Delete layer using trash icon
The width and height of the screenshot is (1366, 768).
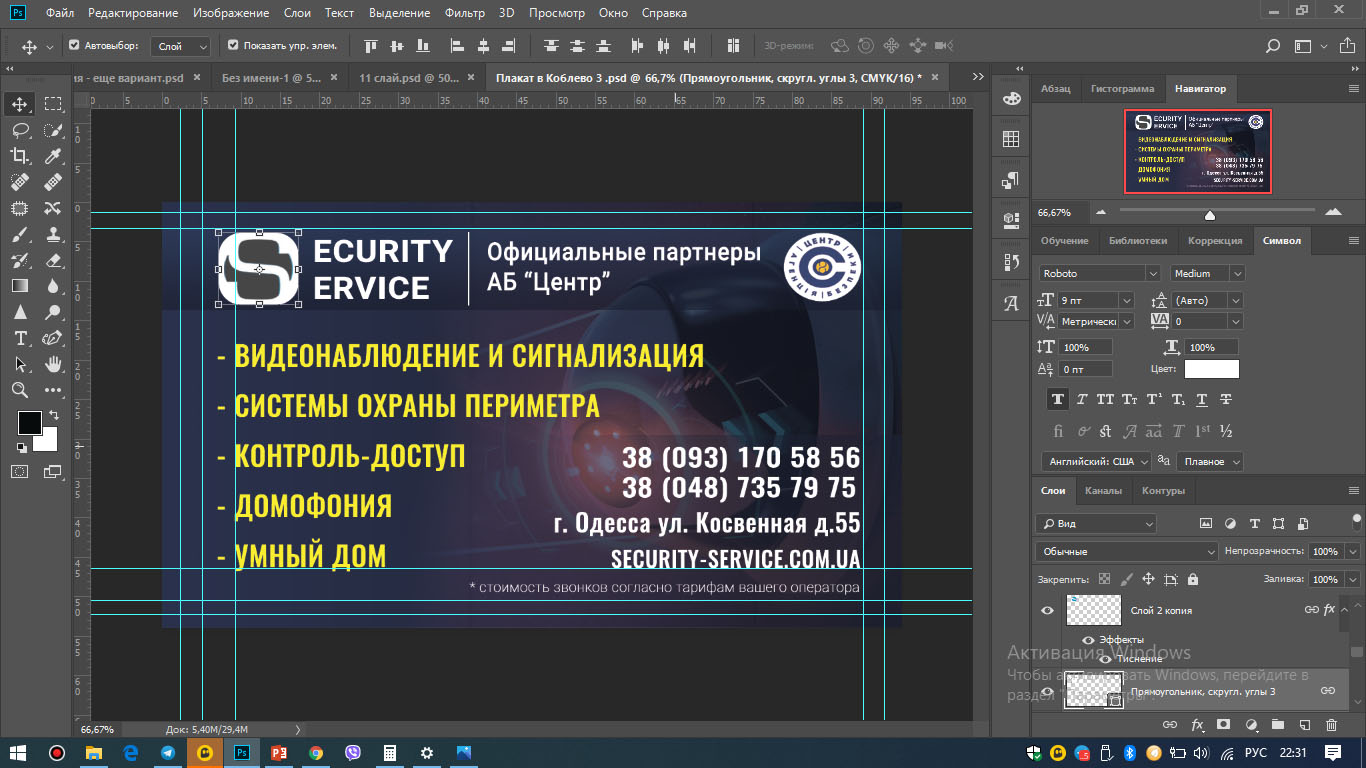coord(1331,724)
